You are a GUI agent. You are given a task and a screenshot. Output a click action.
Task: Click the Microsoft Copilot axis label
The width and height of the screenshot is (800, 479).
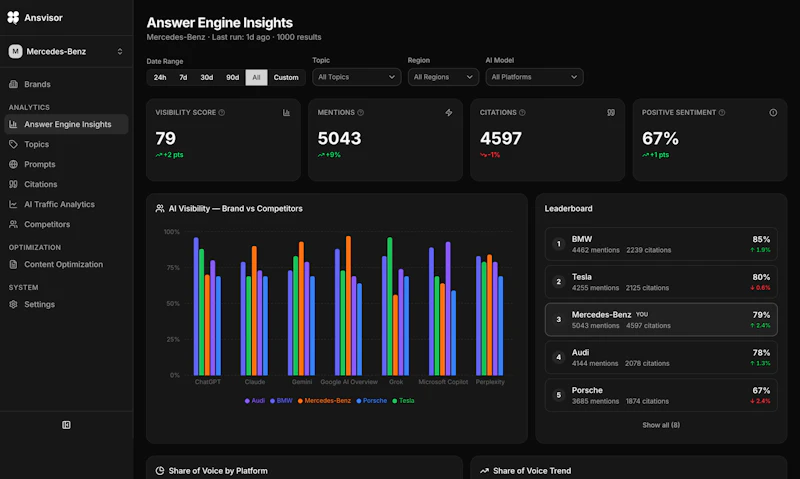point(443,382)
